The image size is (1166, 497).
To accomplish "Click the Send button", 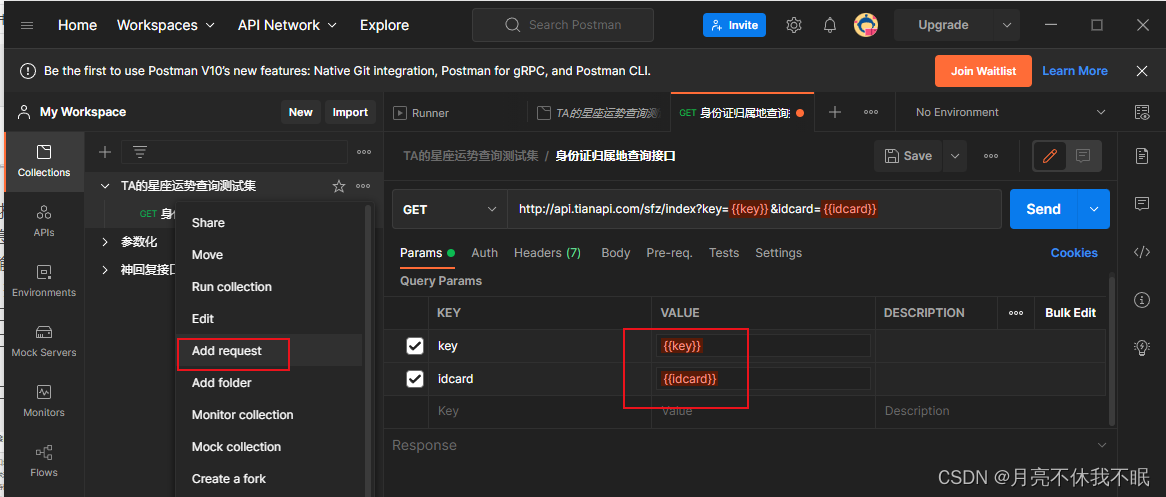I will (1043, 209).
